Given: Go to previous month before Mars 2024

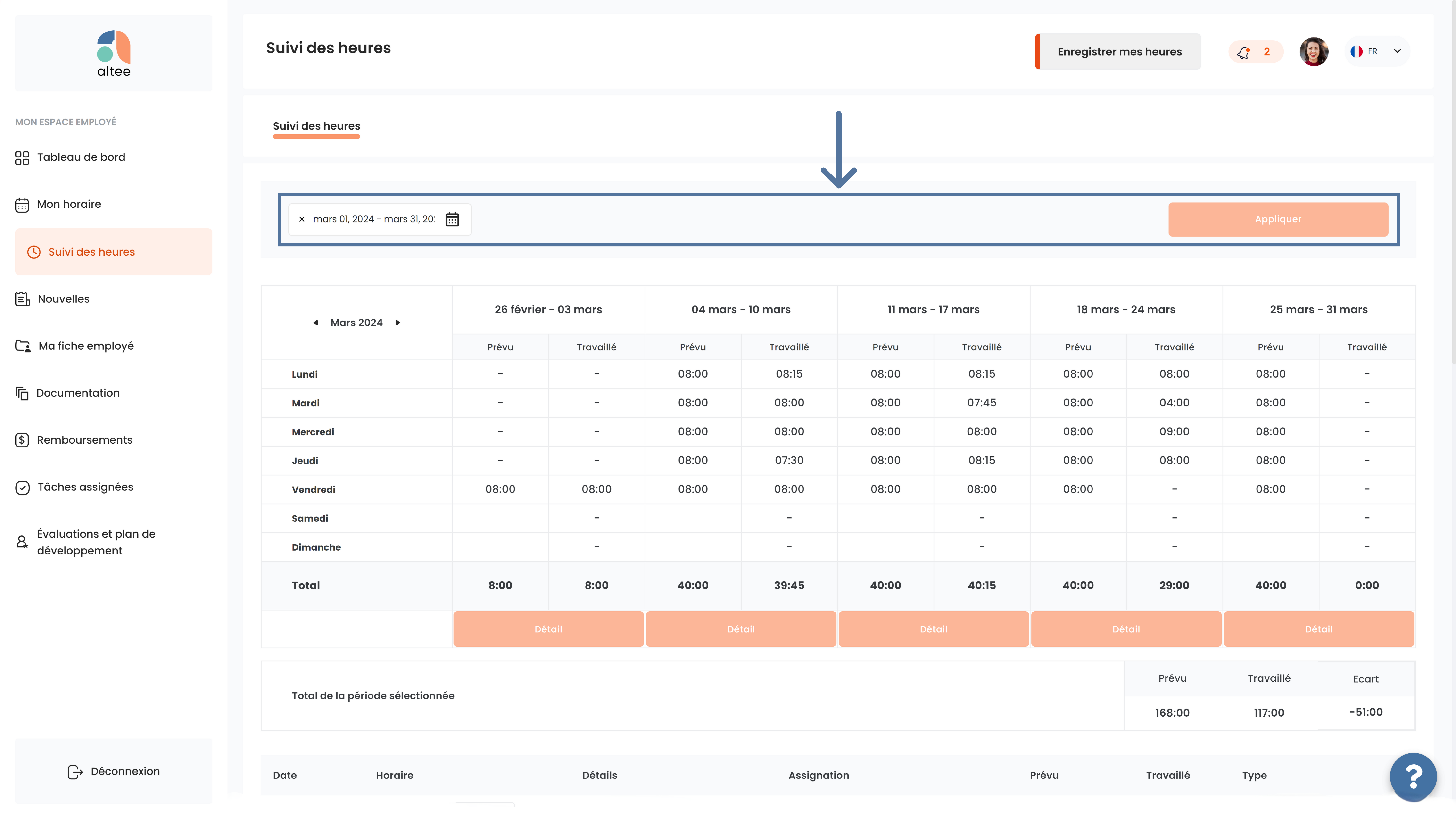Looking at the screenshot, I should tap(315, 323).
